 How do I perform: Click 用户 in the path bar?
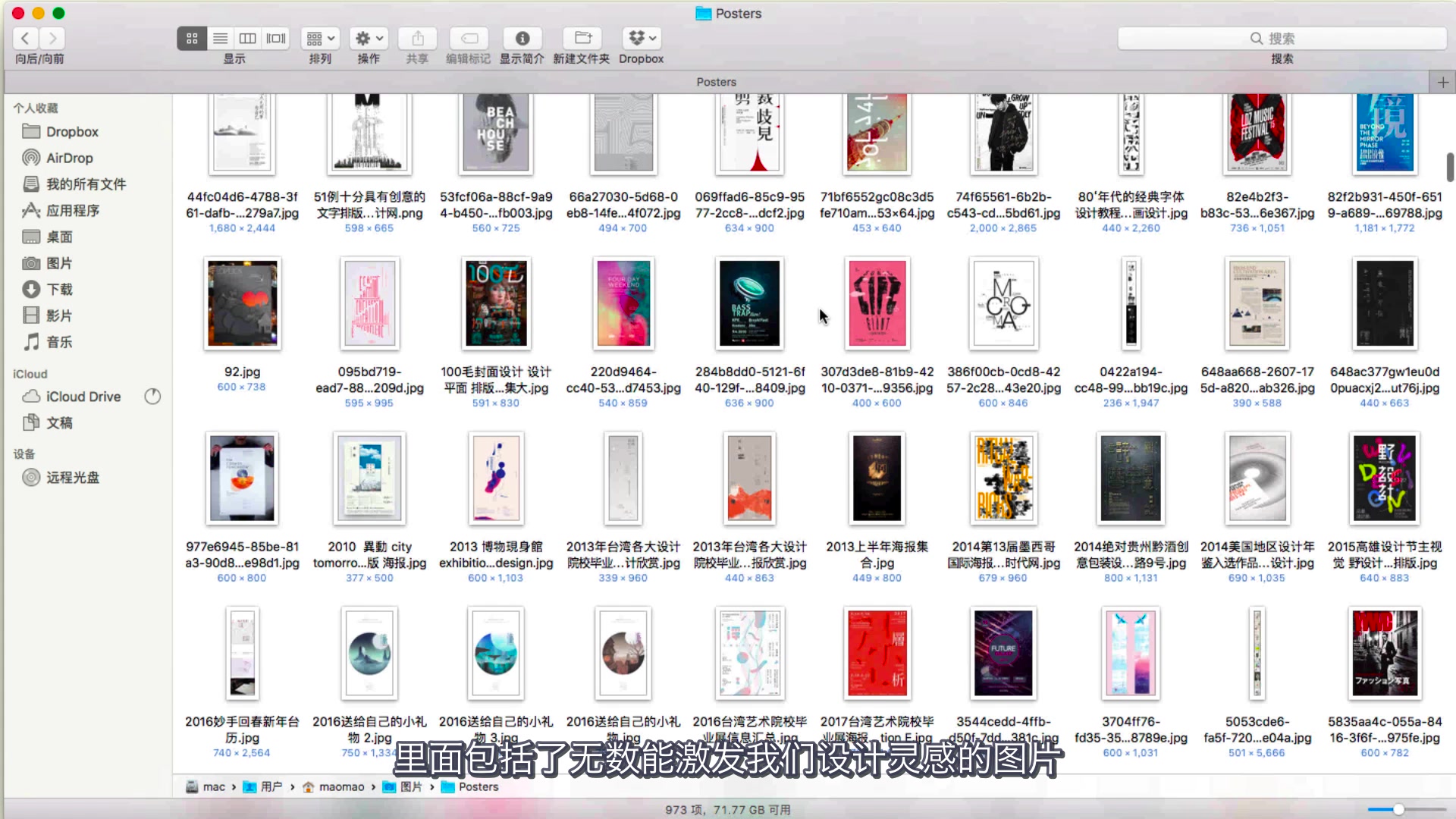tap(262, 787)
